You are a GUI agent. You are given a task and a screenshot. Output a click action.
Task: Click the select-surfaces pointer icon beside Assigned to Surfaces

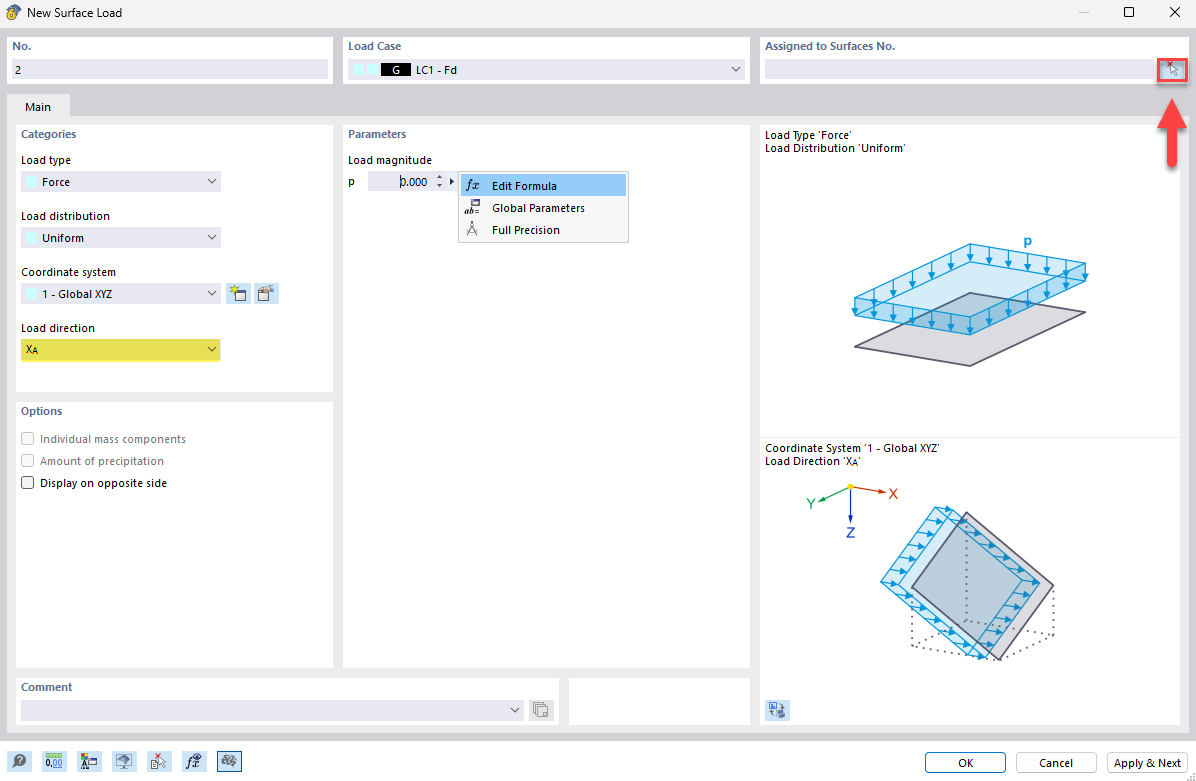click(x=1171, y=69)
